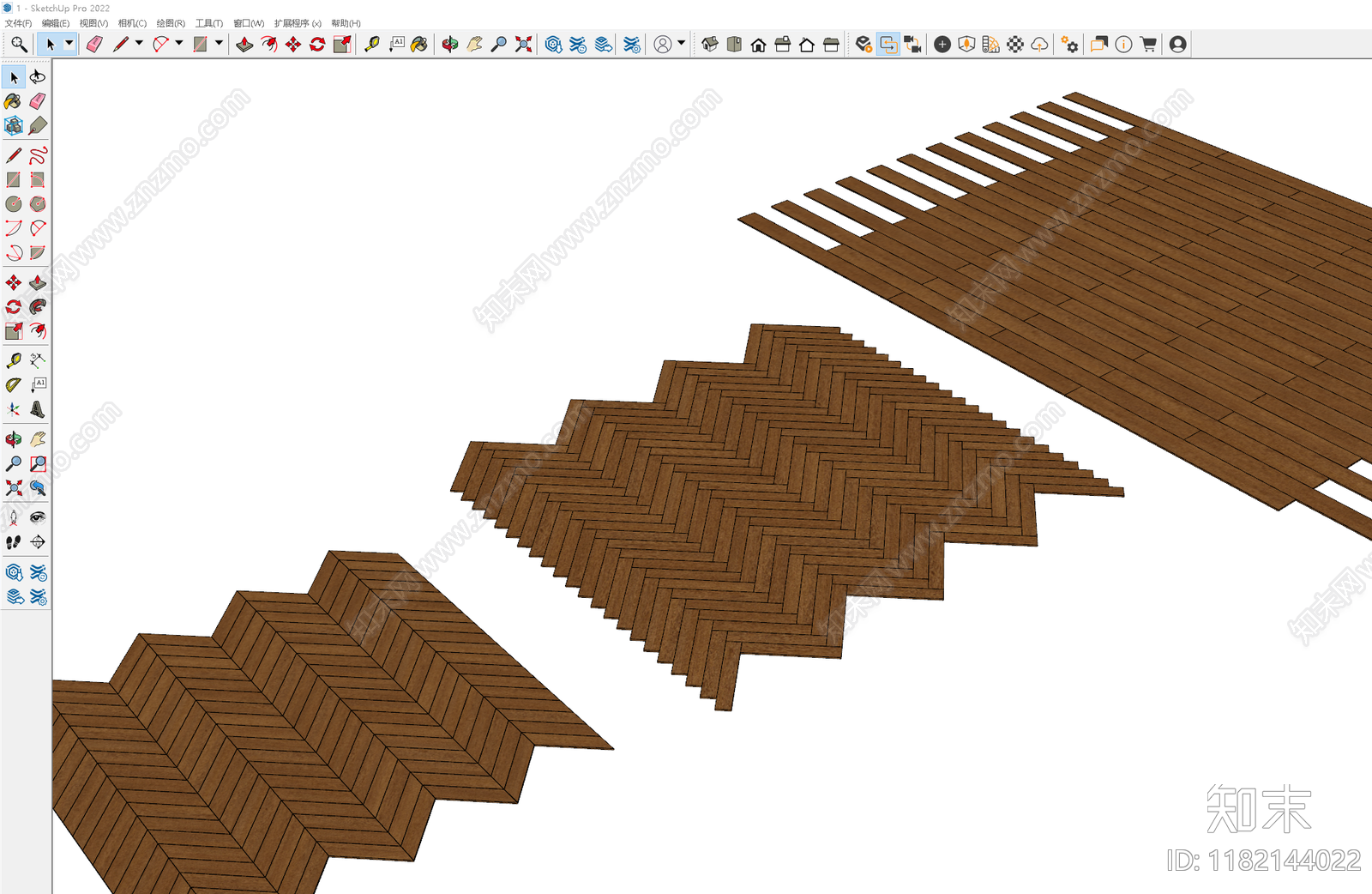Viewport: 1372px width, 894px height.
Task: Select 3D Text tool in left toolbar
Action: [38, 409]
